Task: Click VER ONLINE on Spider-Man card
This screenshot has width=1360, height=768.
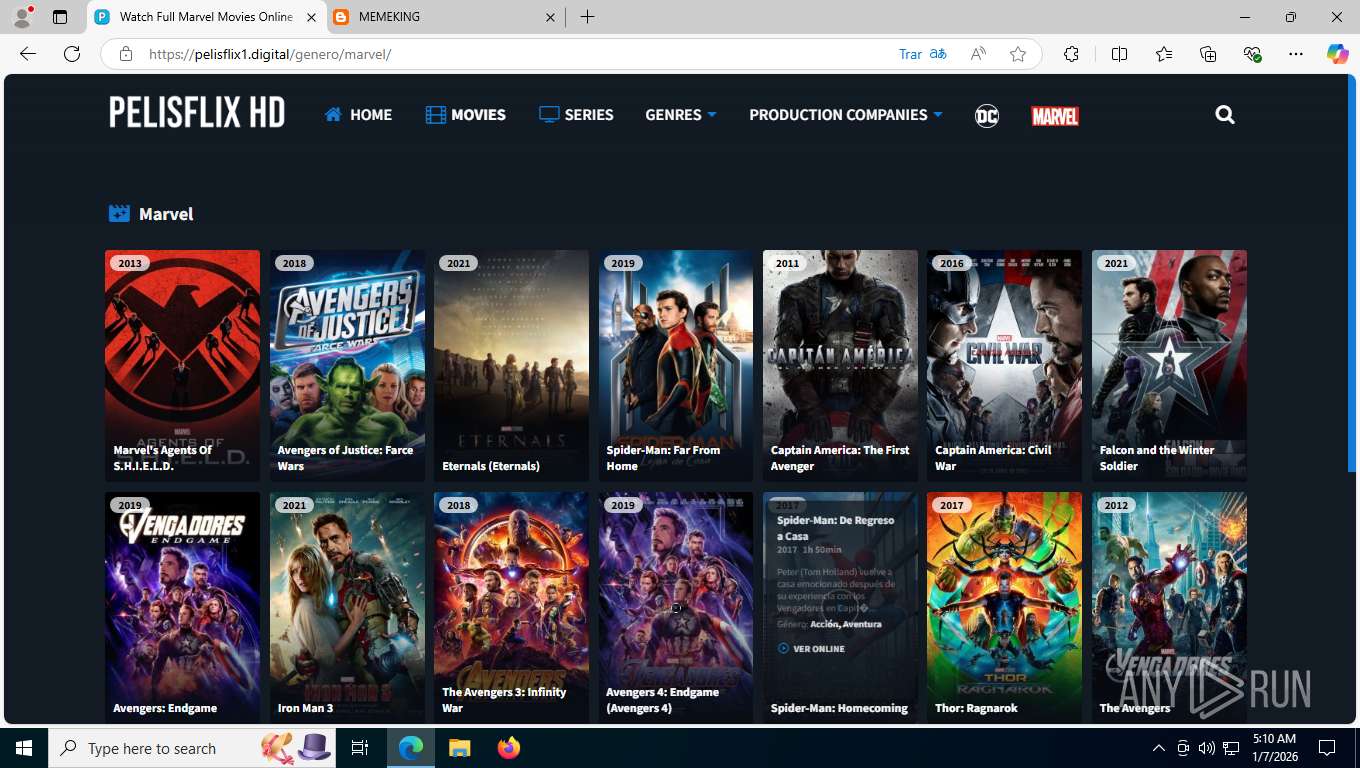Action: pyautogui.click(x=811, y=648)
